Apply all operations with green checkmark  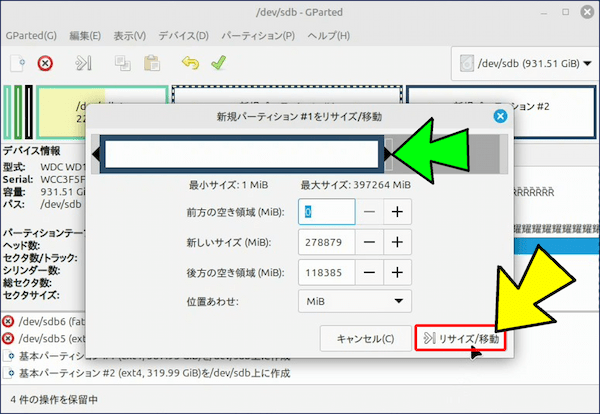click(x=218, y=63)
